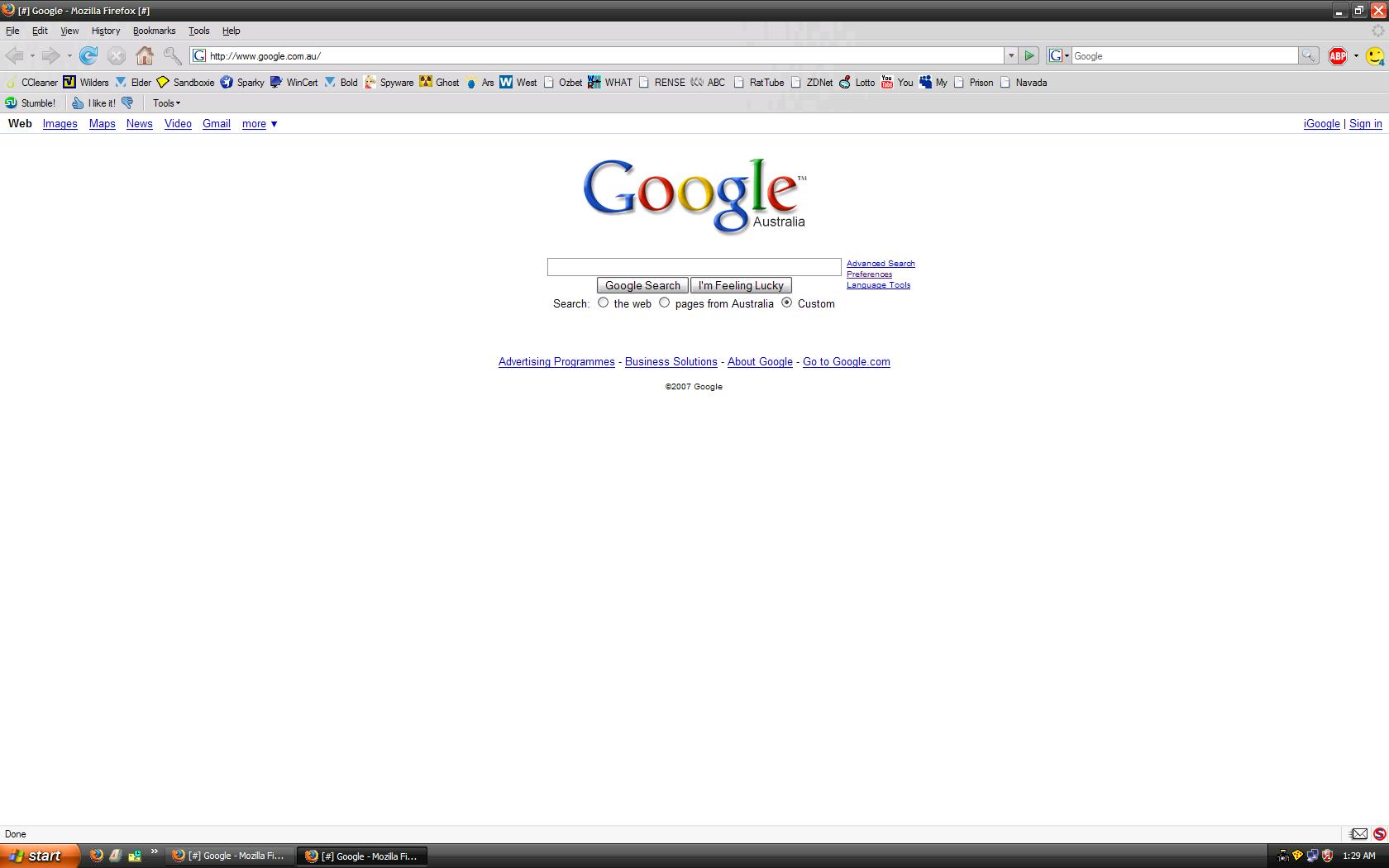Image resolution: width=1389 pixels, height=868 pixels.
Task: Click the StumbleUpon Stumble! button
Action: tap(31, 103)
